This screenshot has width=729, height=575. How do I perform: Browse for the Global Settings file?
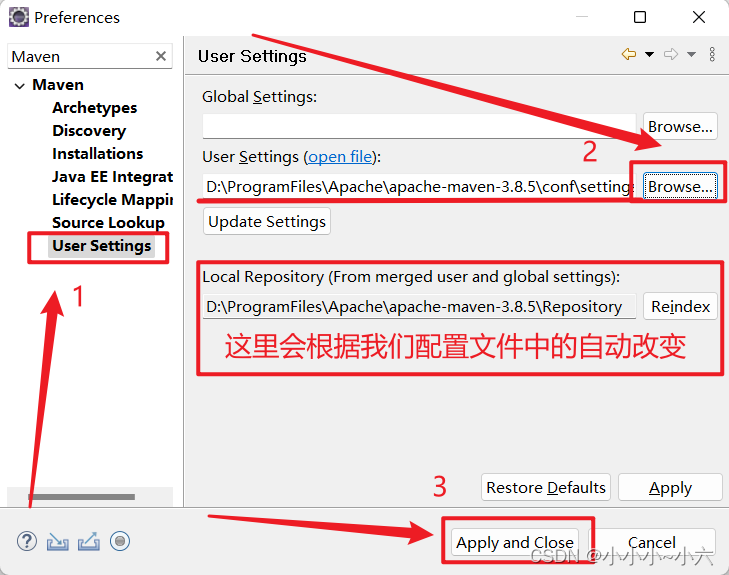(x=680, y=126)
